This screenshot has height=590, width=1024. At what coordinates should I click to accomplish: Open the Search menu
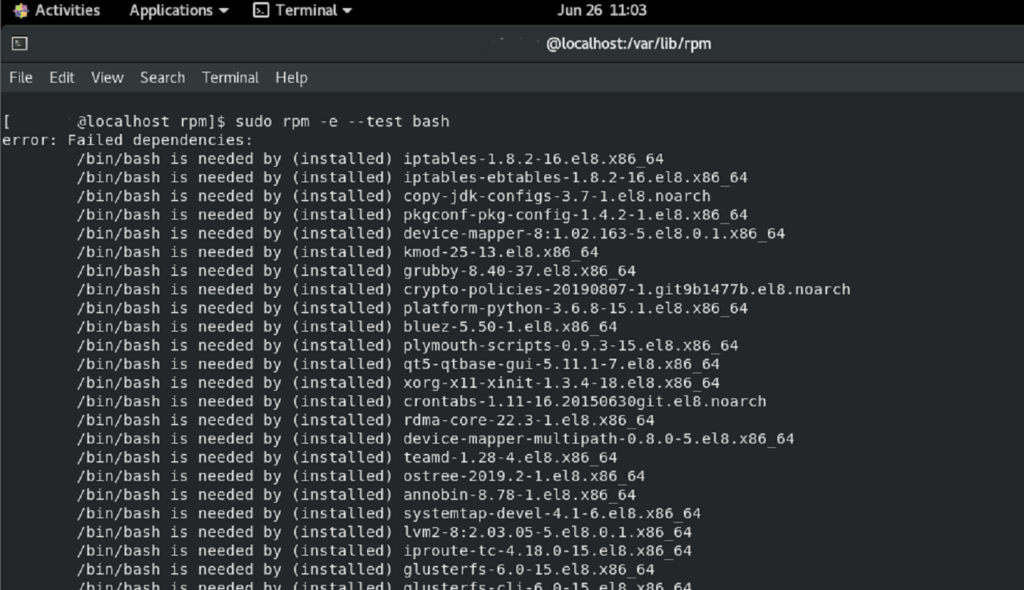pos(162,77)
